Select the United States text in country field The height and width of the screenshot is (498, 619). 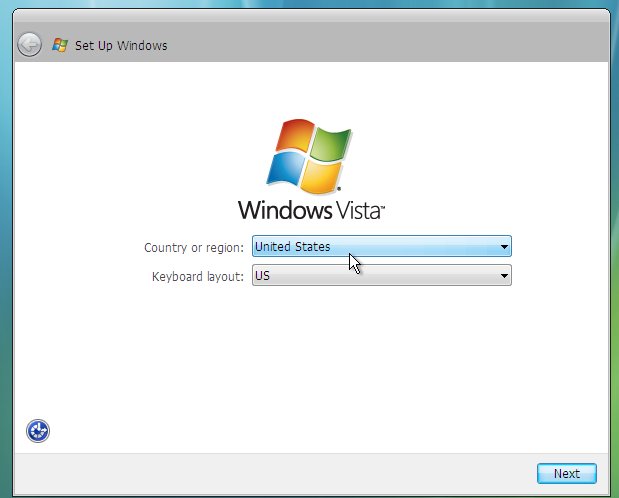(292, 246)
